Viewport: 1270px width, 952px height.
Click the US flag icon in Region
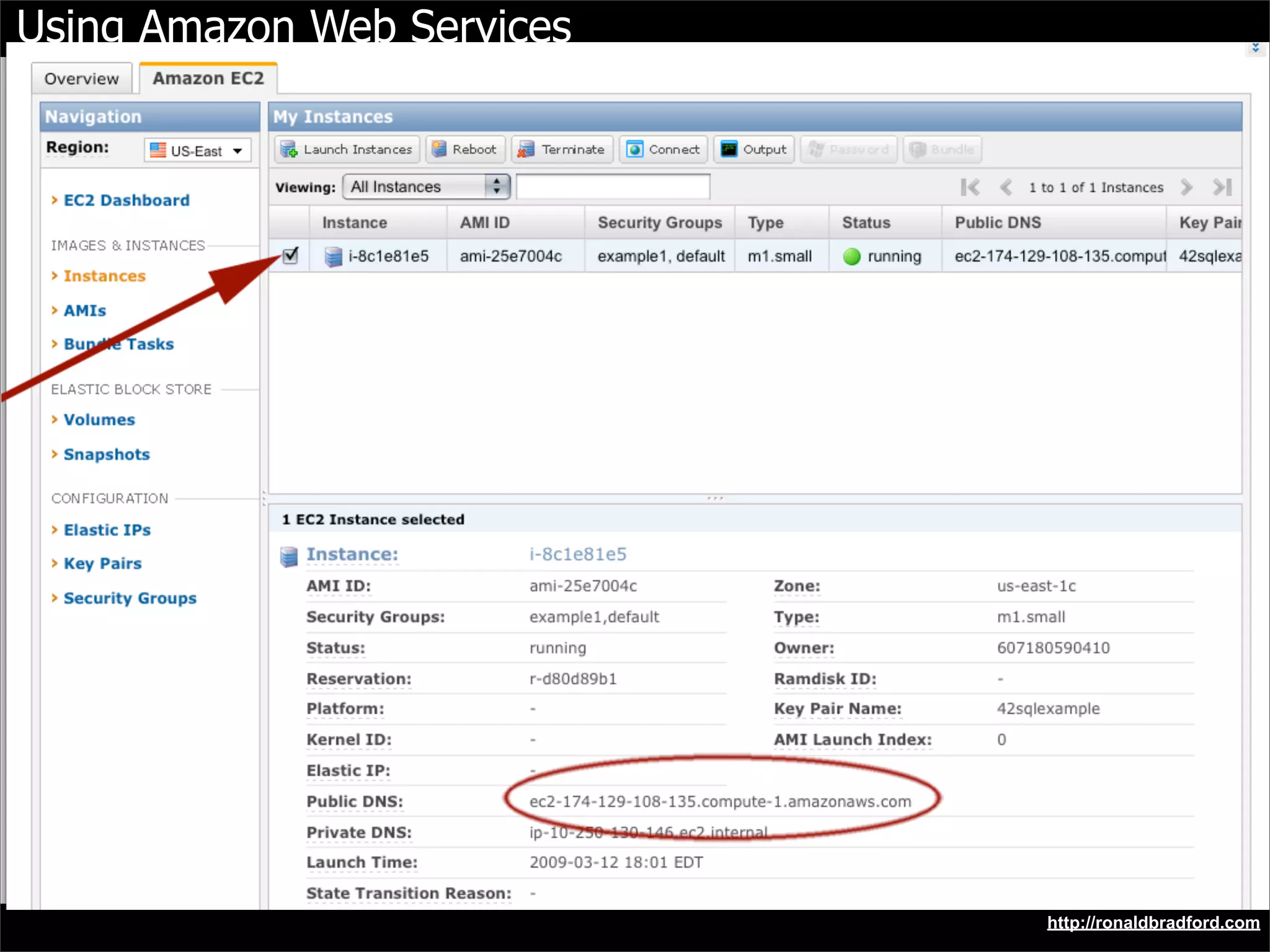tap(158, 151)
